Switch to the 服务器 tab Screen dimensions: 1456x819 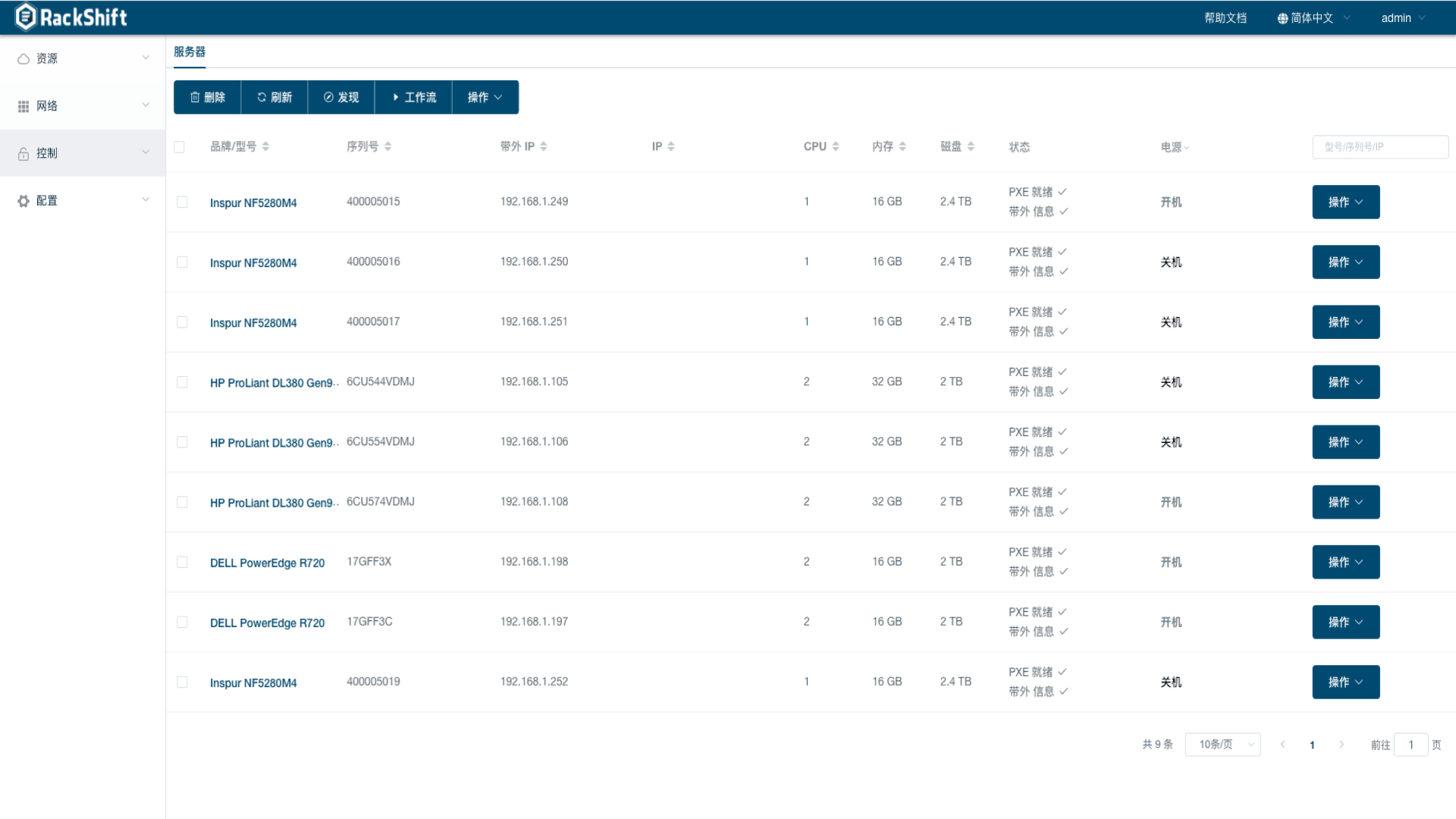190,53
